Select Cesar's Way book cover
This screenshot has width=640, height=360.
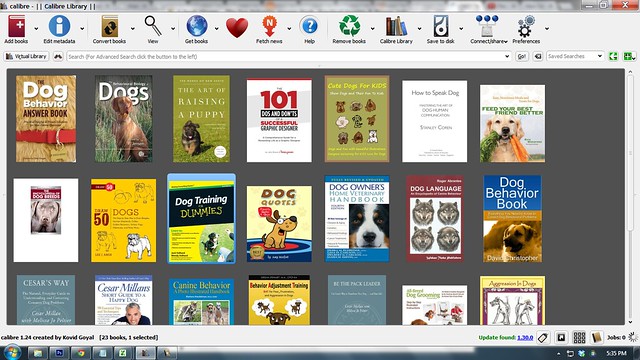[x=46, y=300]
